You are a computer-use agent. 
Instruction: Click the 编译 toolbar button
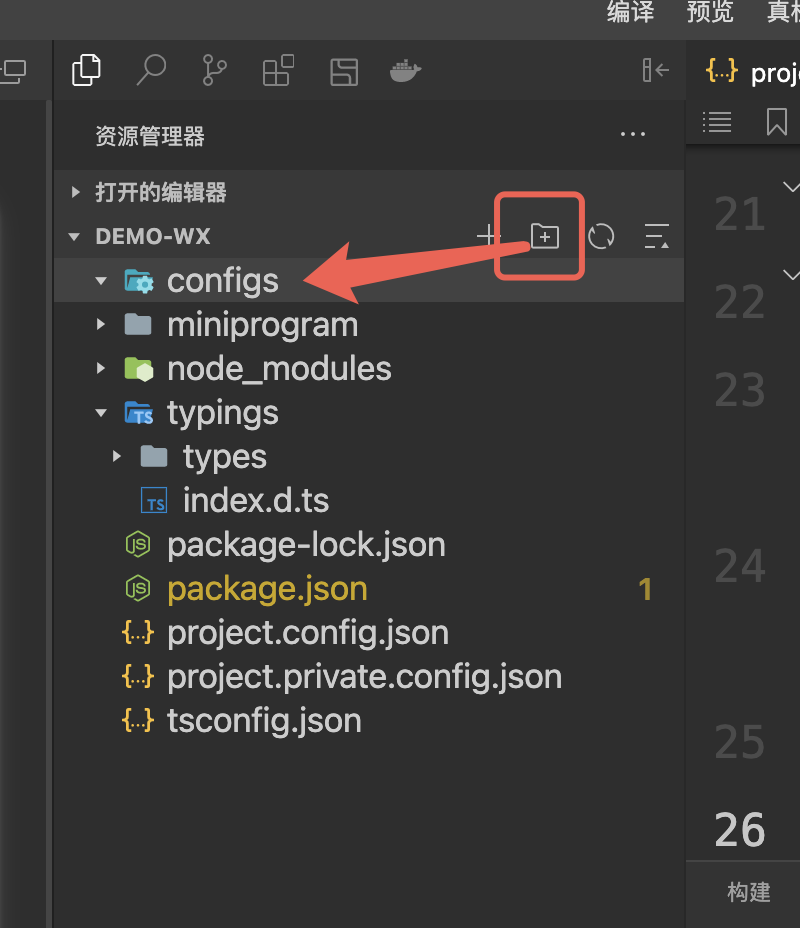click(630, 11)
